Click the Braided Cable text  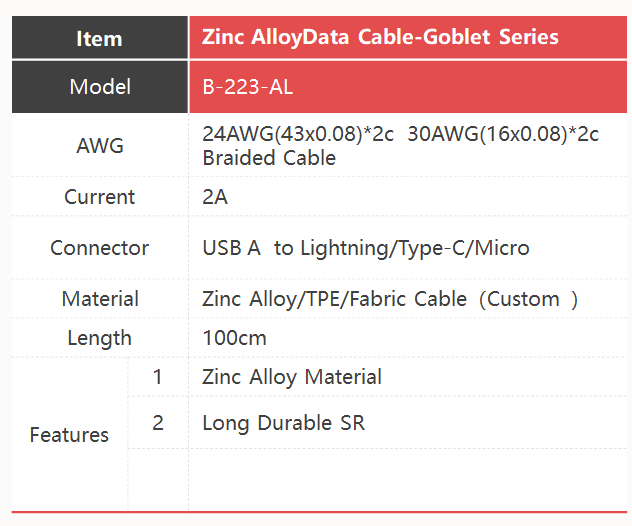tap(269, 158)
